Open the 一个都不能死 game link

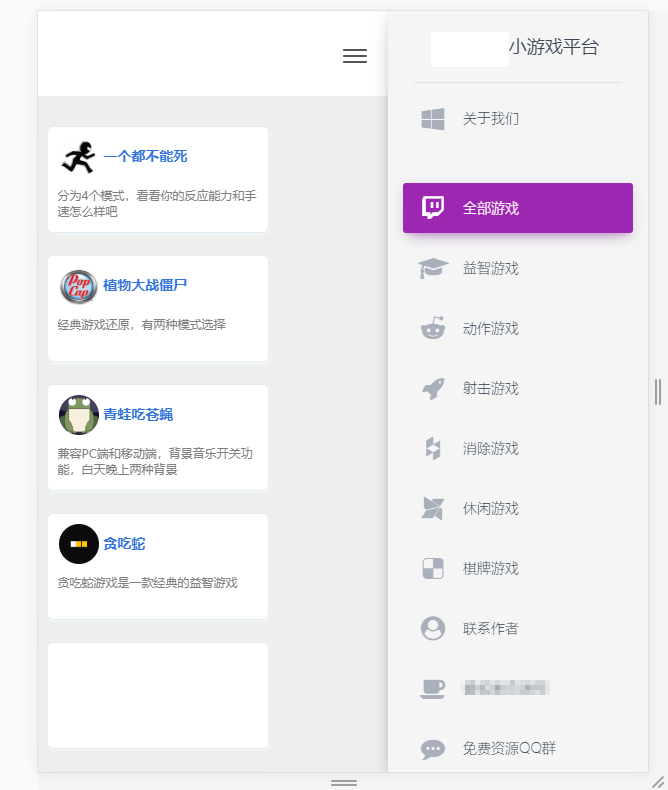[145, 156]
